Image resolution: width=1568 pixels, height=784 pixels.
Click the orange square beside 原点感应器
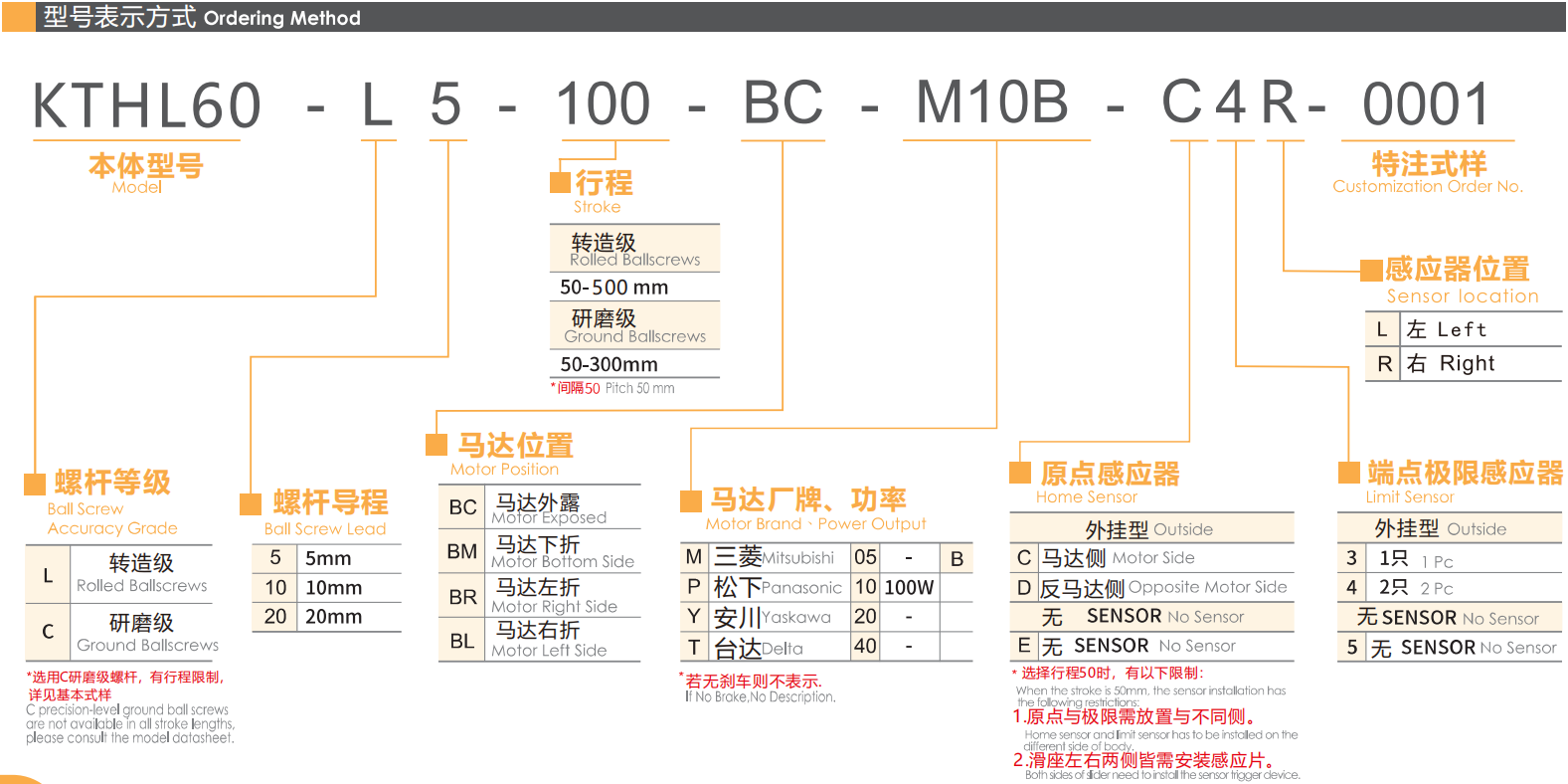pos(1019,473)
